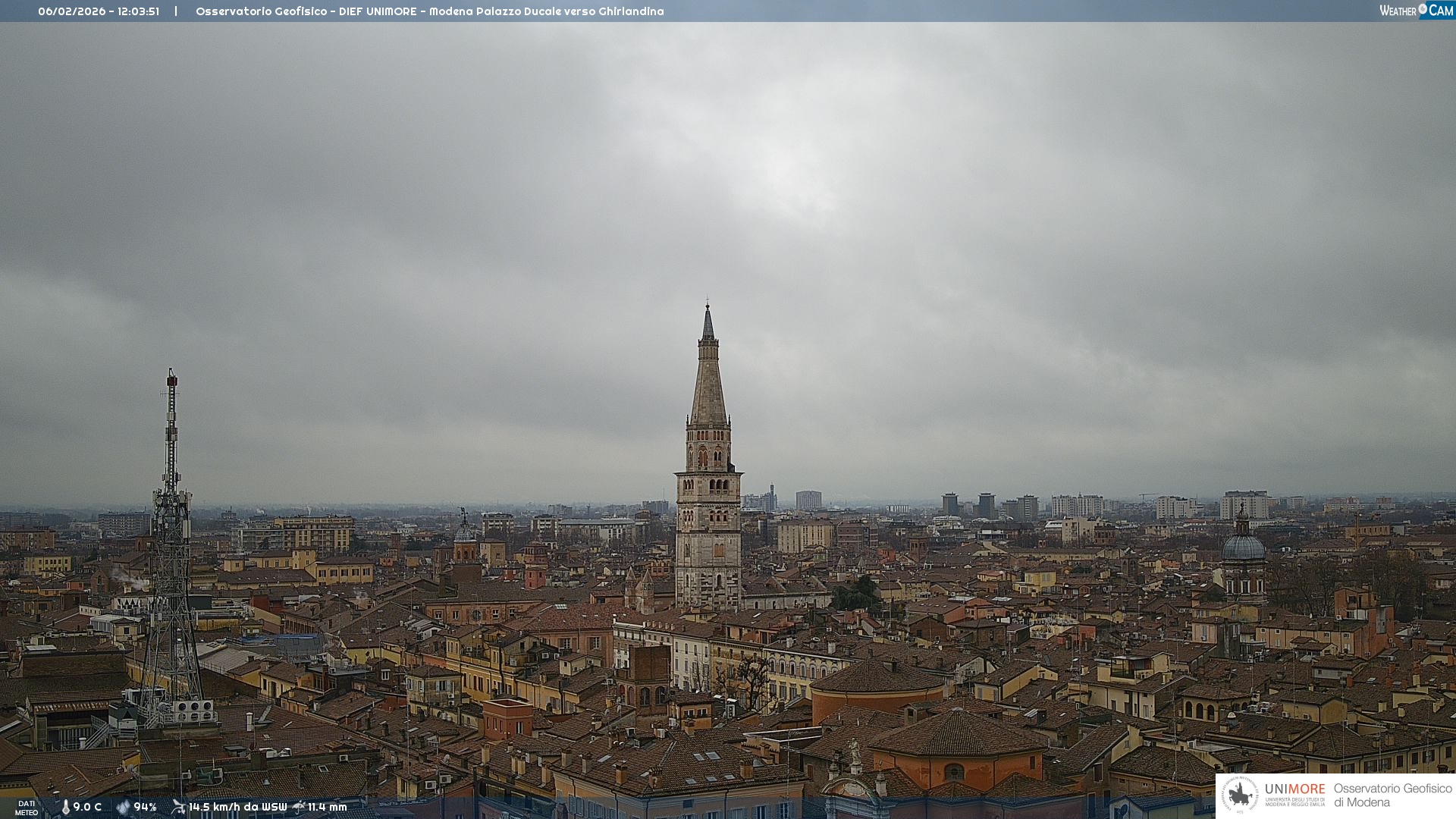Click the WeatherCam camera lens icon

pos(1423,9)
